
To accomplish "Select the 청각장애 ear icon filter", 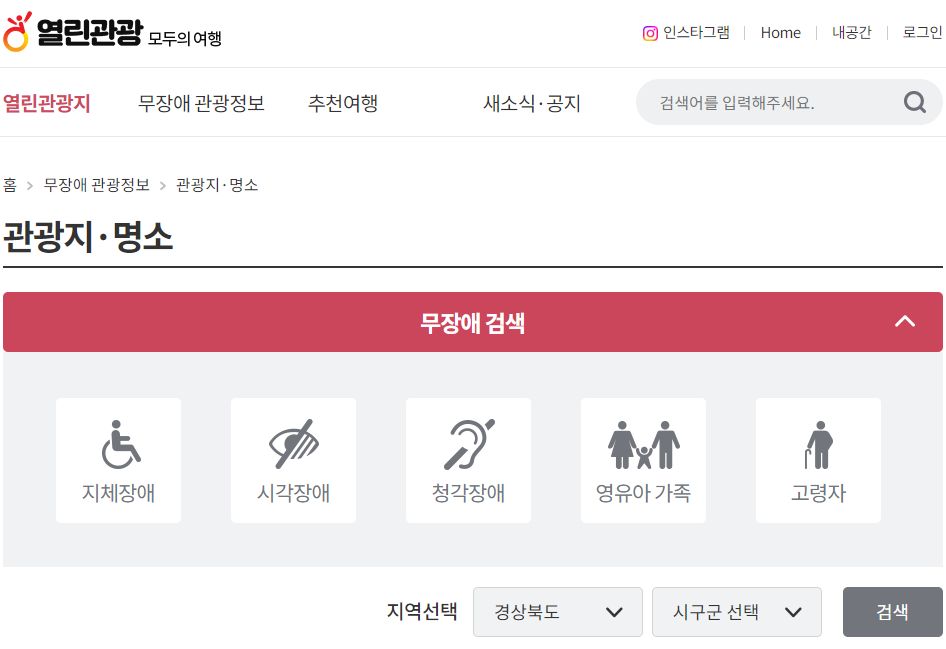I will coord(468,460).
